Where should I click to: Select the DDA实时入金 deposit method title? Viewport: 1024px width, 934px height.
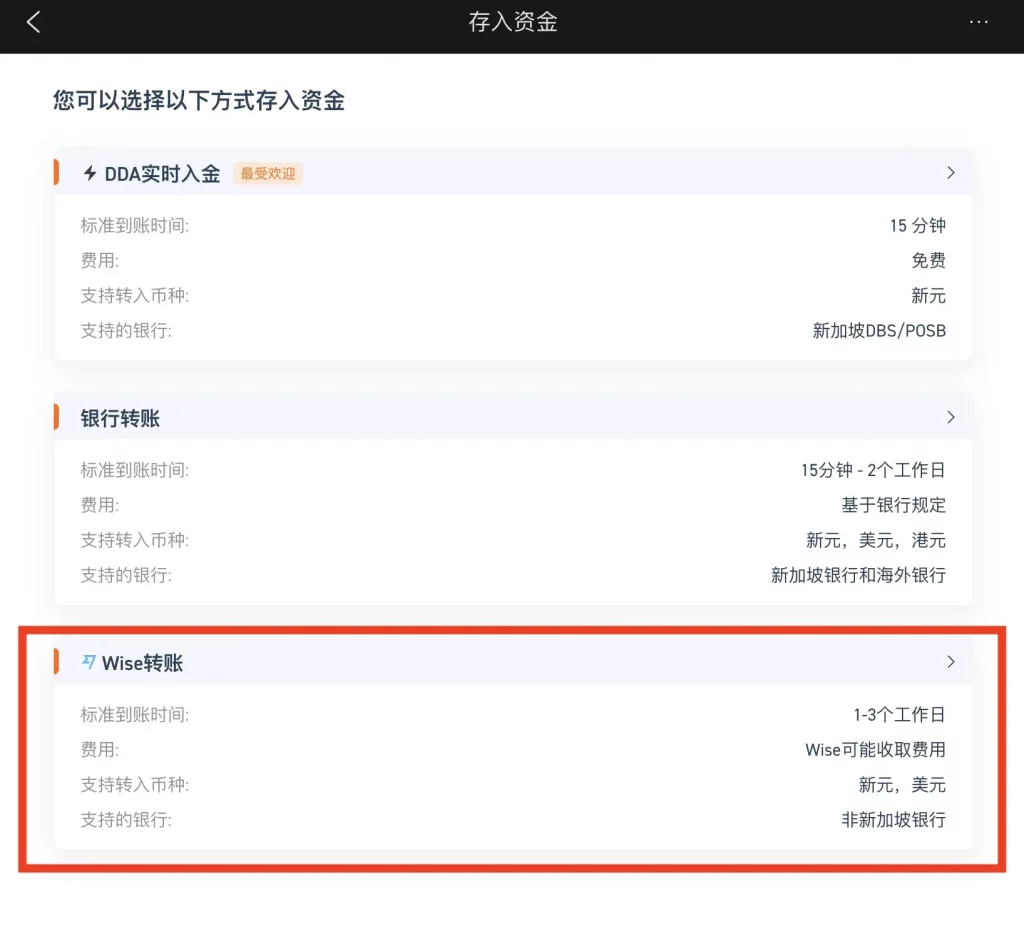tap(162, 173)
